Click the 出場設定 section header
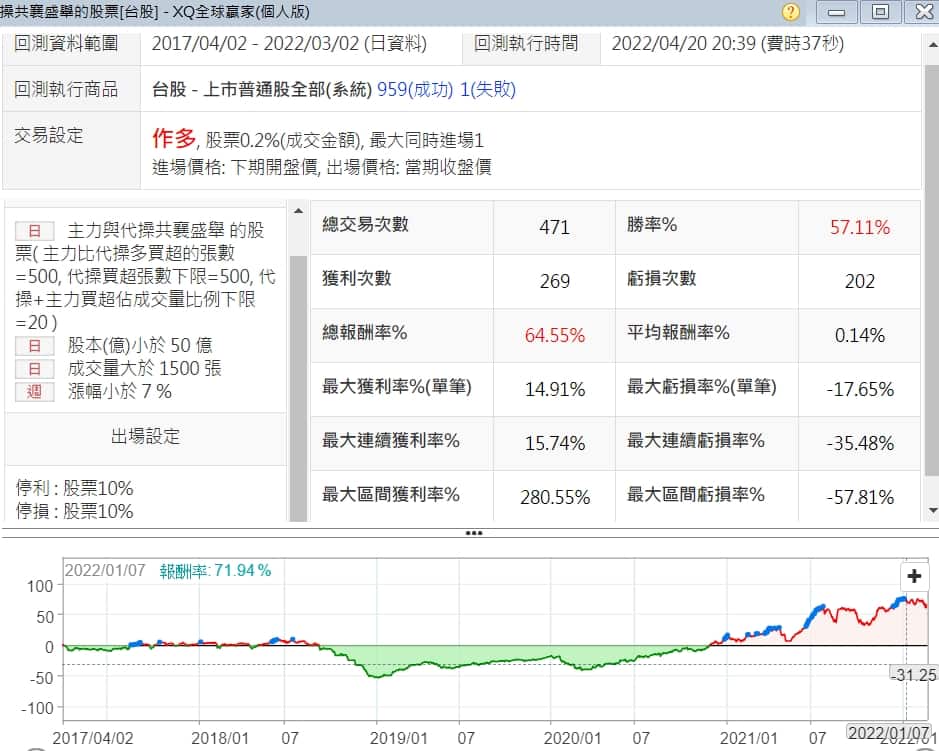This screenshot has width=939, height=751. pos(145,437)
